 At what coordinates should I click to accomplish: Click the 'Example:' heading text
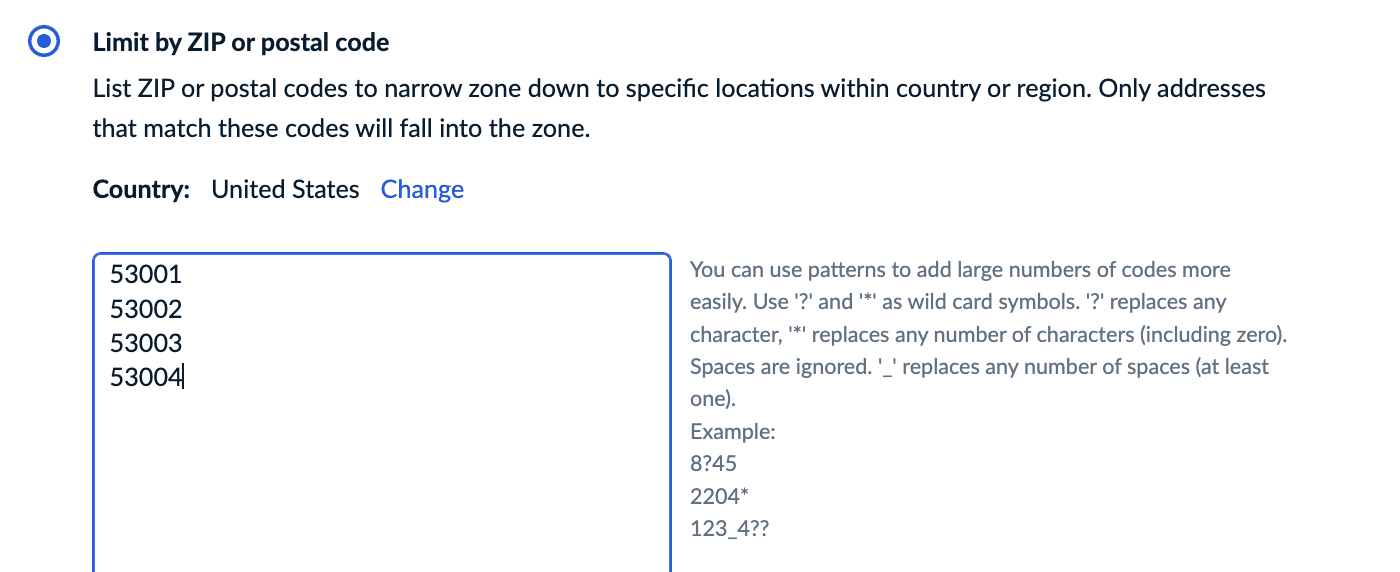click(x=732, y=432)
